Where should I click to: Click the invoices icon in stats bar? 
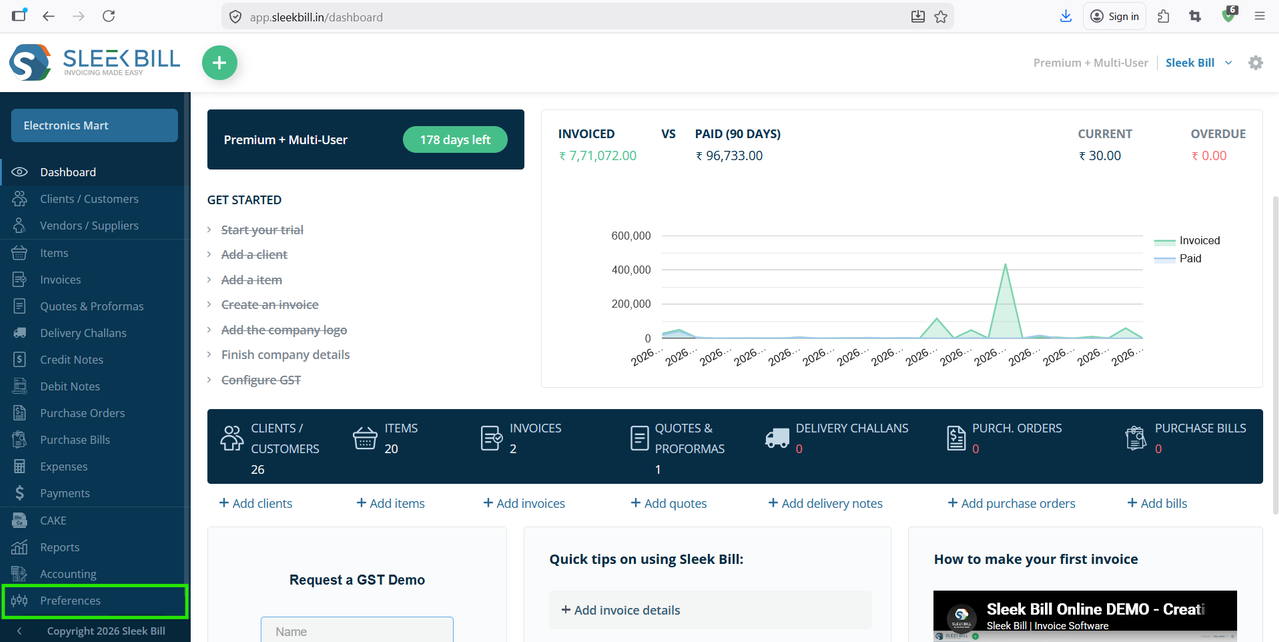click(492, 438)
